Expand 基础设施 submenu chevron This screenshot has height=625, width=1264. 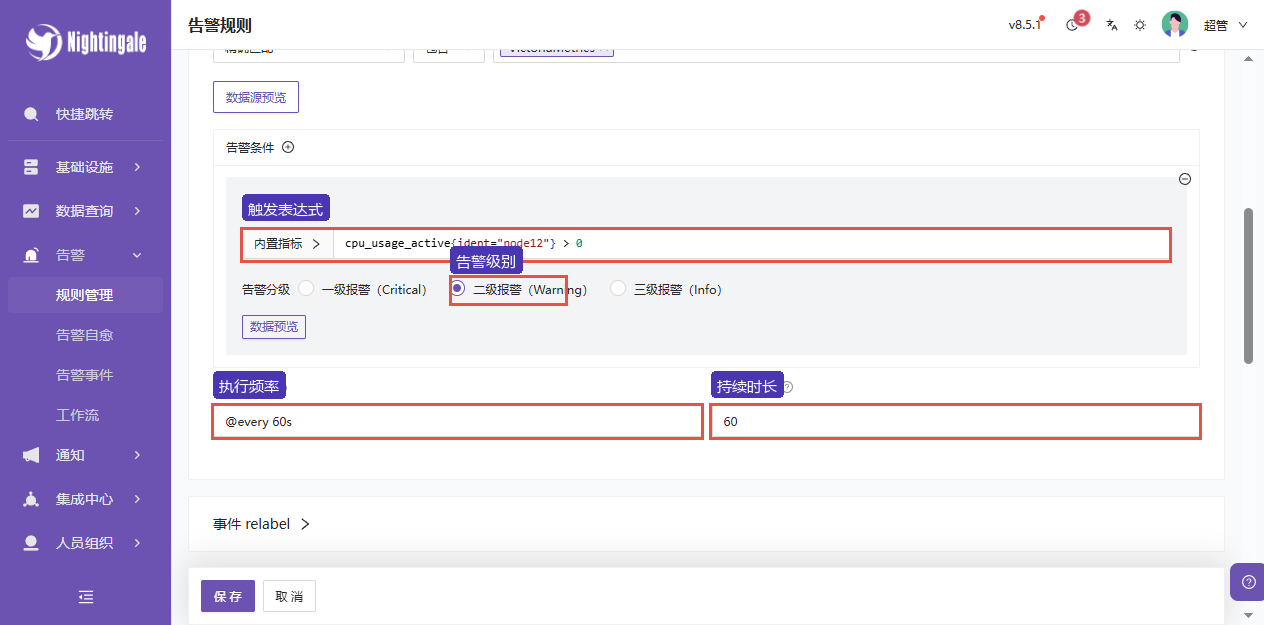137,167
